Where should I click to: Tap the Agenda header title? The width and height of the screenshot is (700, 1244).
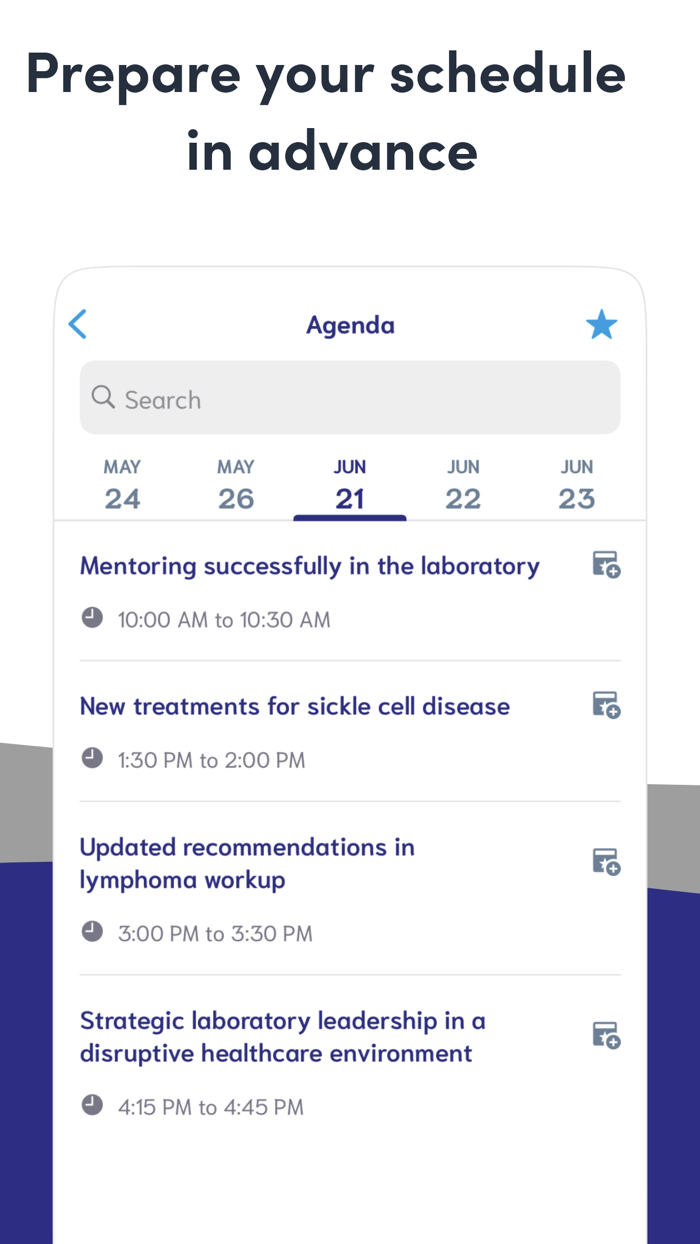click(350, 325)
